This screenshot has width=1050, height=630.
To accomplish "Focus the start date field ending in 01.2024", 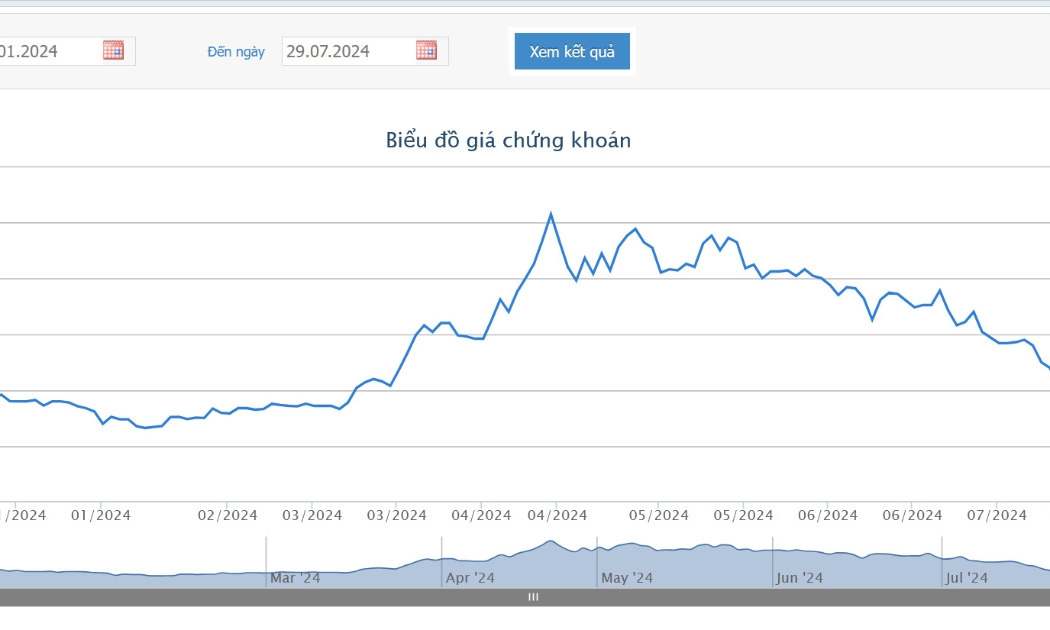I will (x=67, y=52).
